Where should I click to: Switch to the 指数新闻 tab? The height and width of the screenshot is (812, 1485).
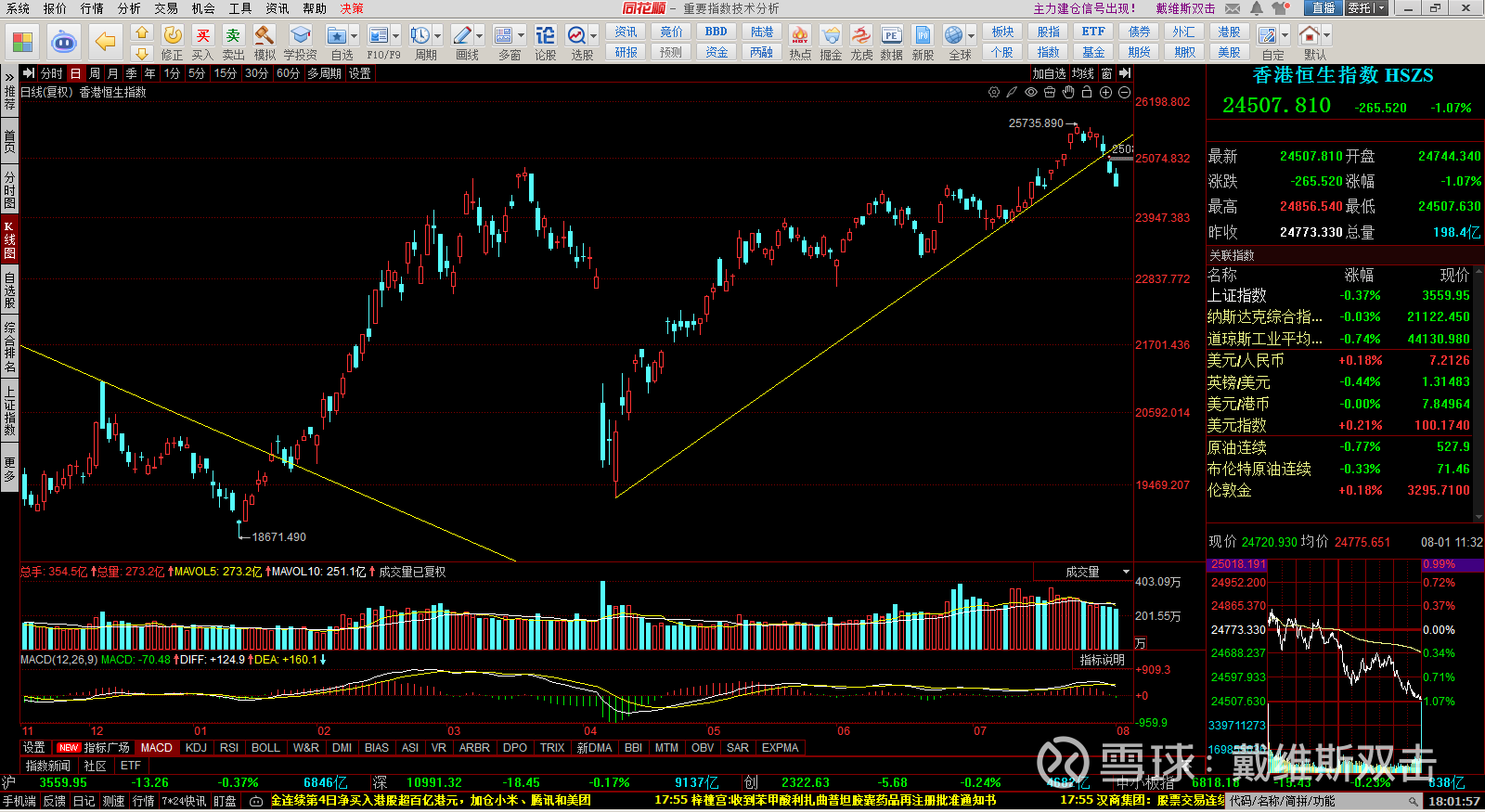47,766
